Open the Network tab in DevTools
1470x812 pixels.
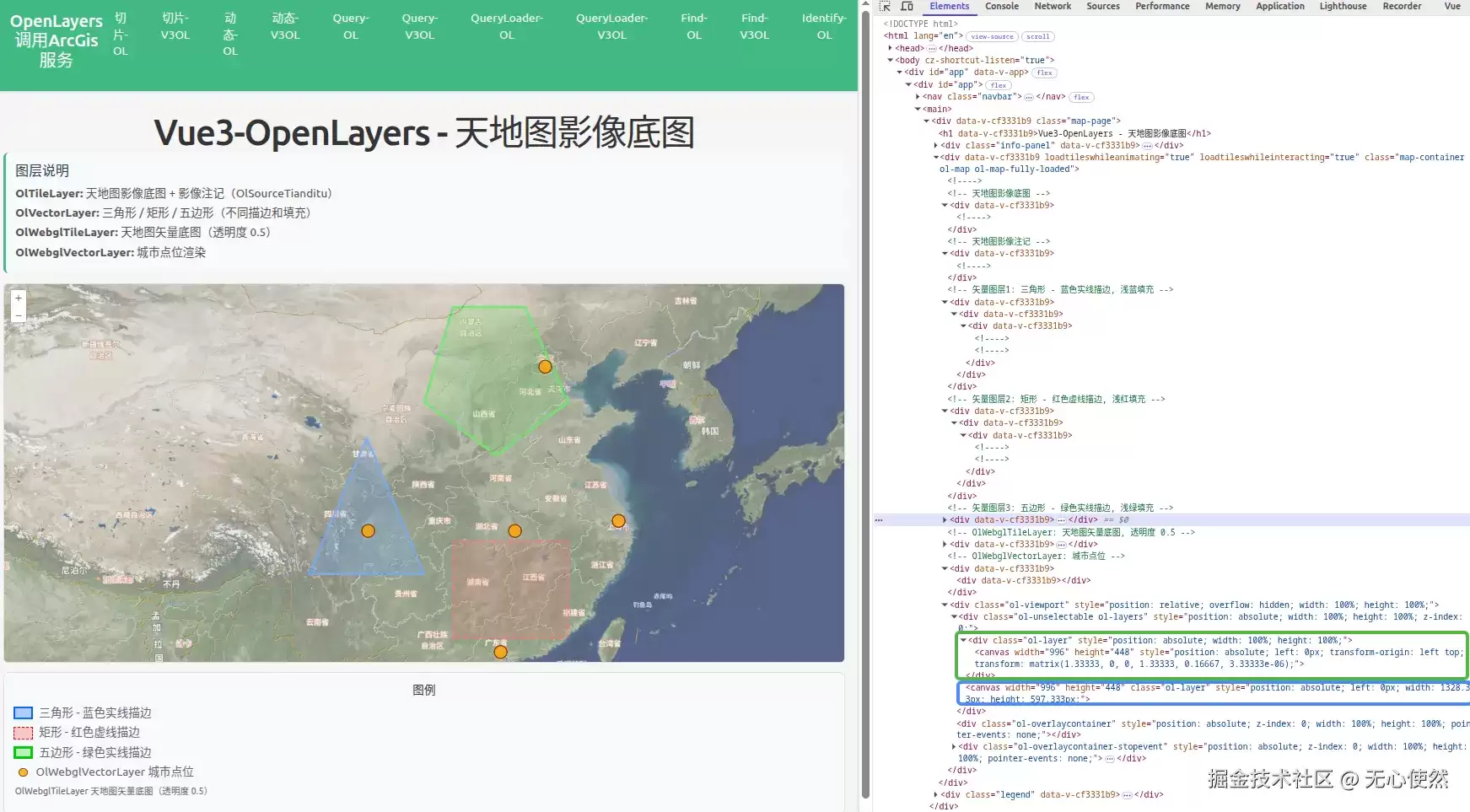pyautogui.click(x=1053, y=6)
